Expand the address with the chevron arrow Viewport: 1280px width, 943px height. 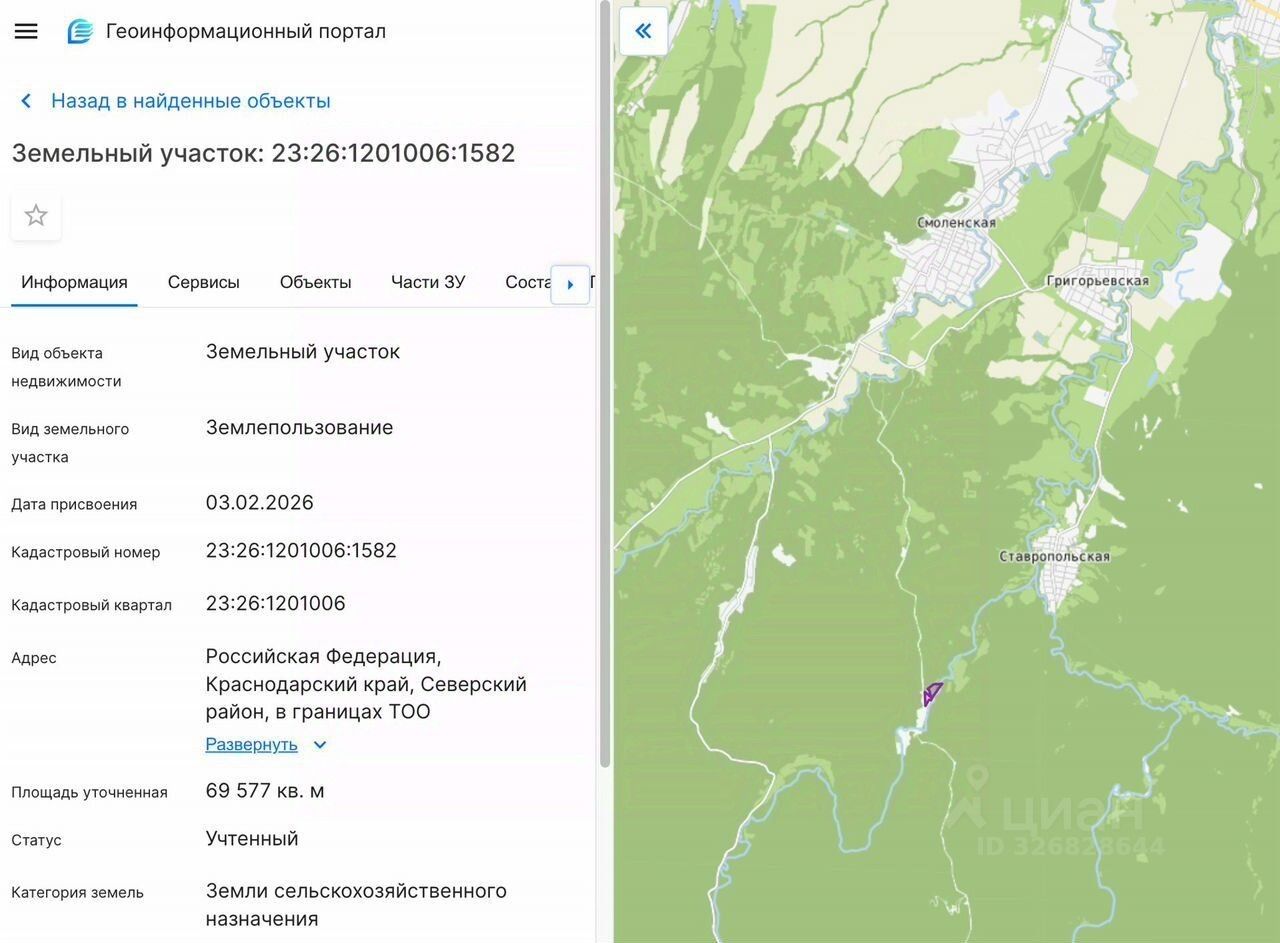click(x=320, y=745)
